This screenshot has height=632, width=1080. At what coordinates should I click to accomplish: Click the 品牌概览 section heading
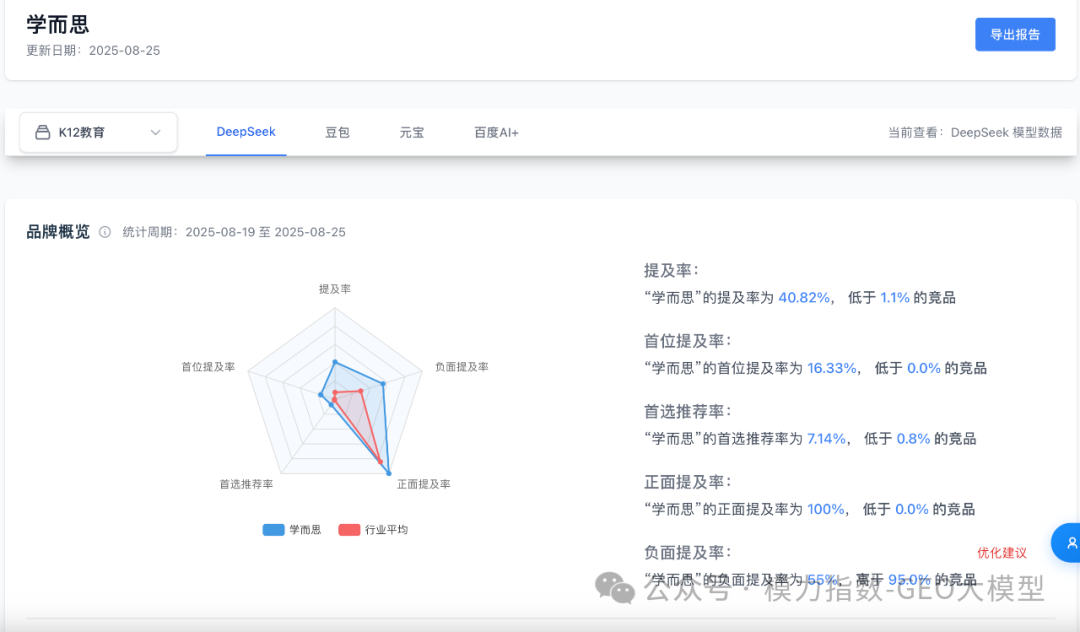(58, 232)
